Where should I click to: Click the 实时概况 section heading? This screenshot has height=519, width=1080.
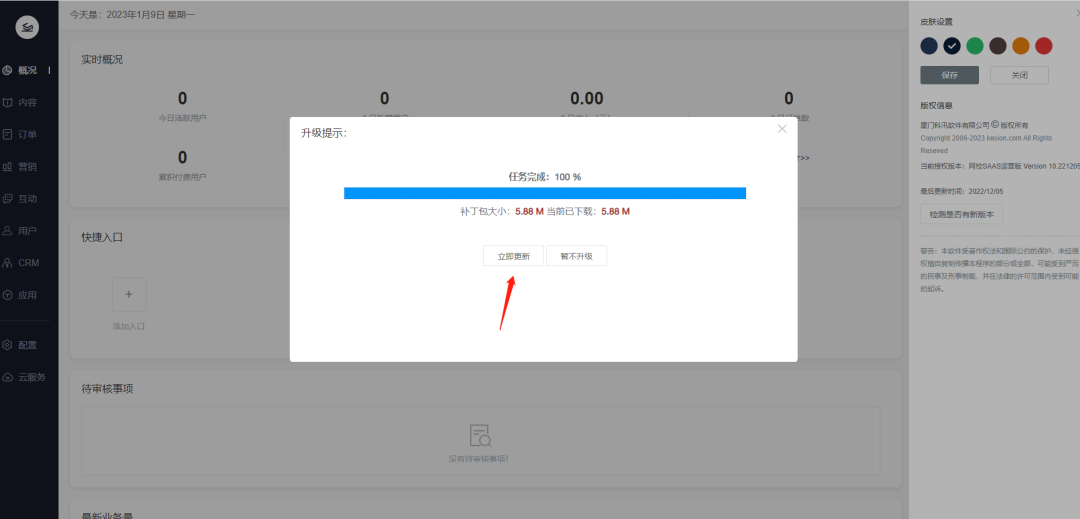pyautogui.click(x=102, y=59)
